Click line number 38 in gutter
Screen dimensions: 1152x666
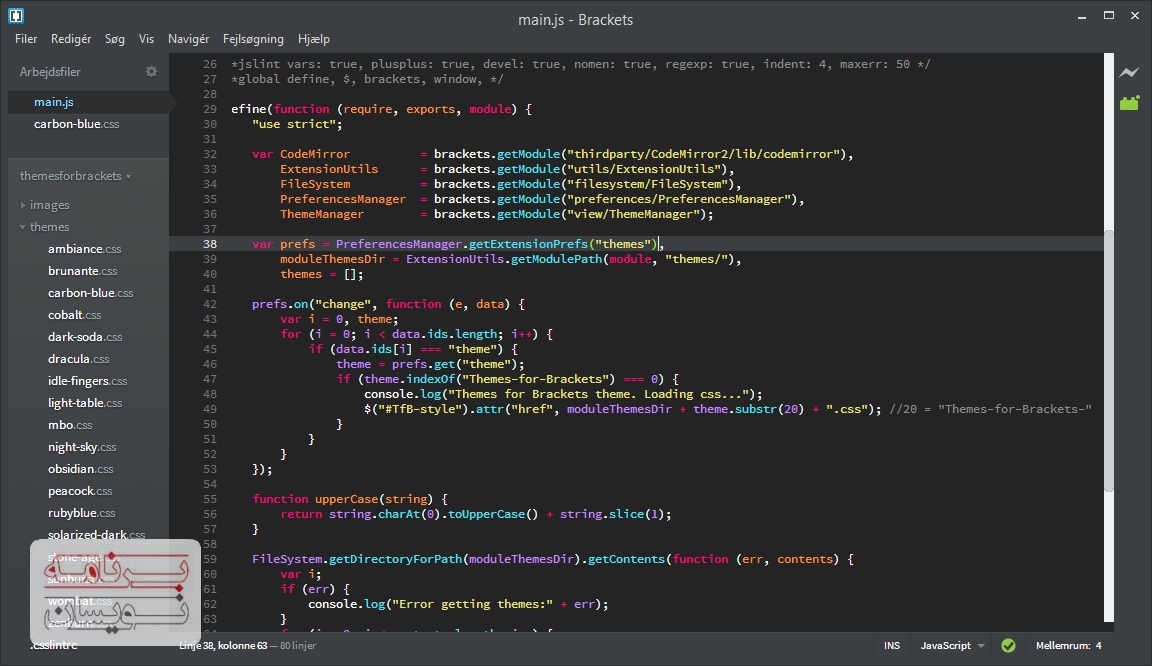point(210,244)
